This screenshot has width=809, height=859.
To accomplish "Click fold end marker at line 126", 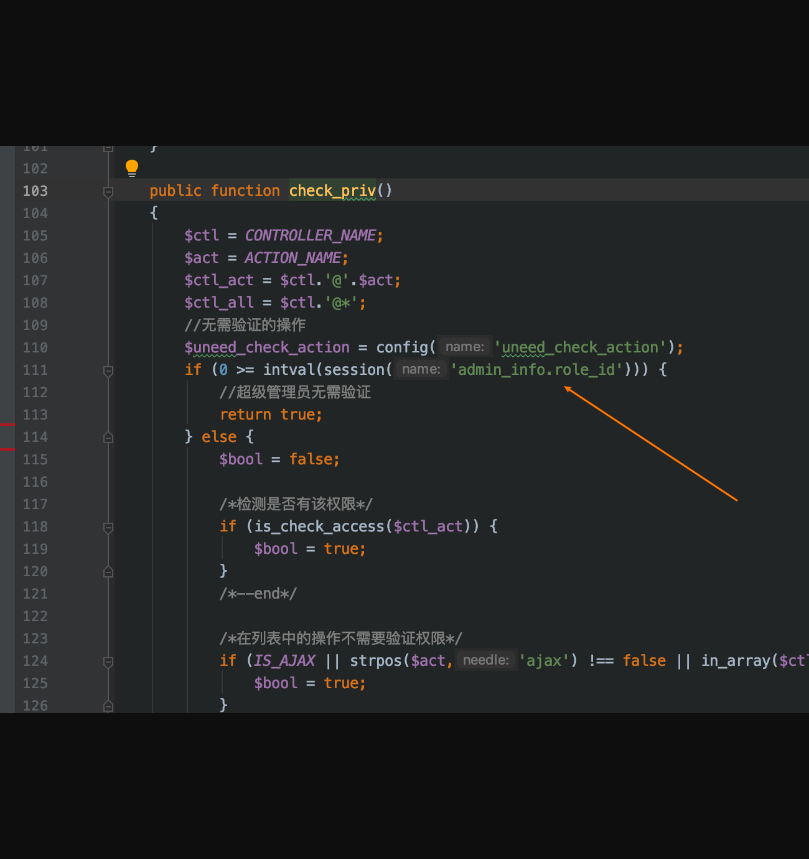I will click(108, 705).
